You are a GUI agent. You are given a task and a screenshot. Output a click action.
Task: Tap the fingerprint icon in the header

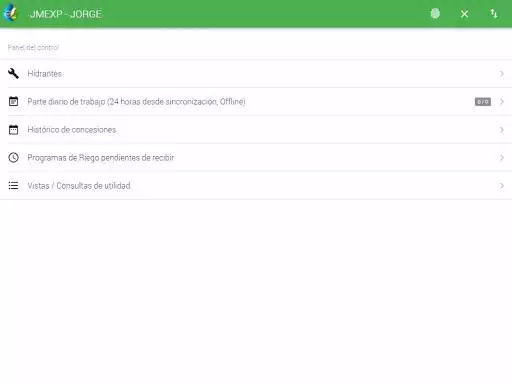435,14
